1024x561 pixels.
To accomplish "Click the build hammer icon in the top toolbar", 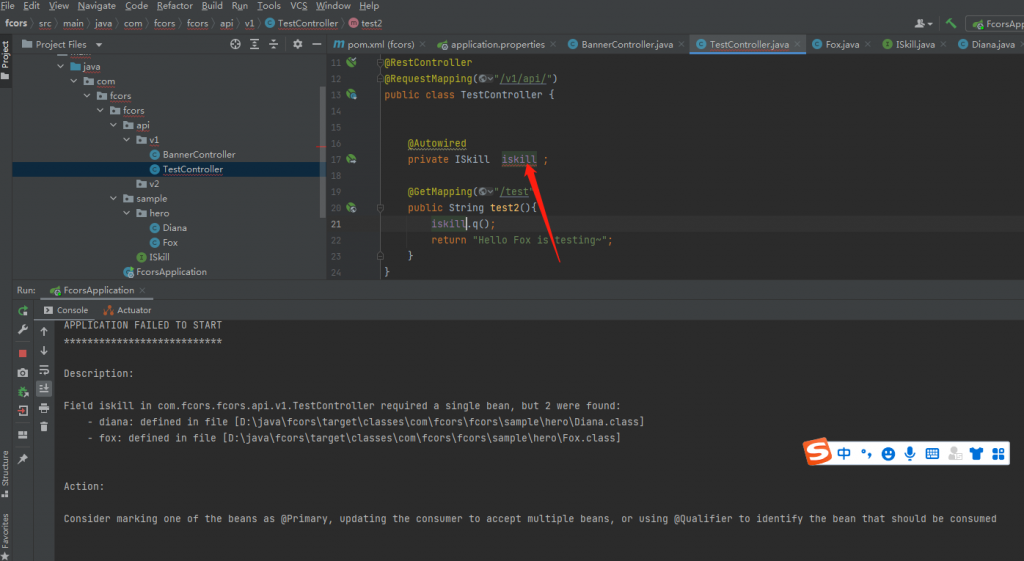I will click(x=951, y=24).
